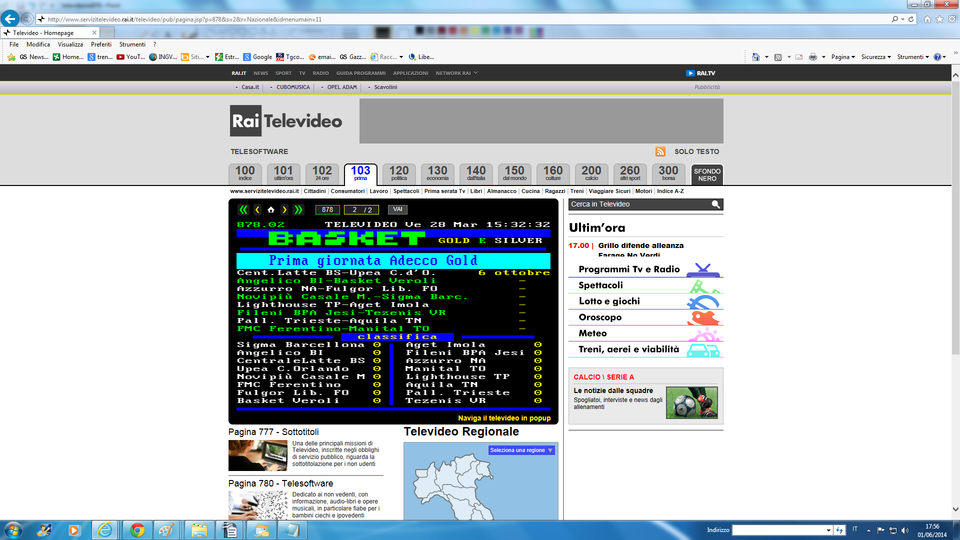Open taskbar Indirizzo address dropdown arrow
Image resolution: width=960 pixels, height=540 pixels.
coord(828,530)
